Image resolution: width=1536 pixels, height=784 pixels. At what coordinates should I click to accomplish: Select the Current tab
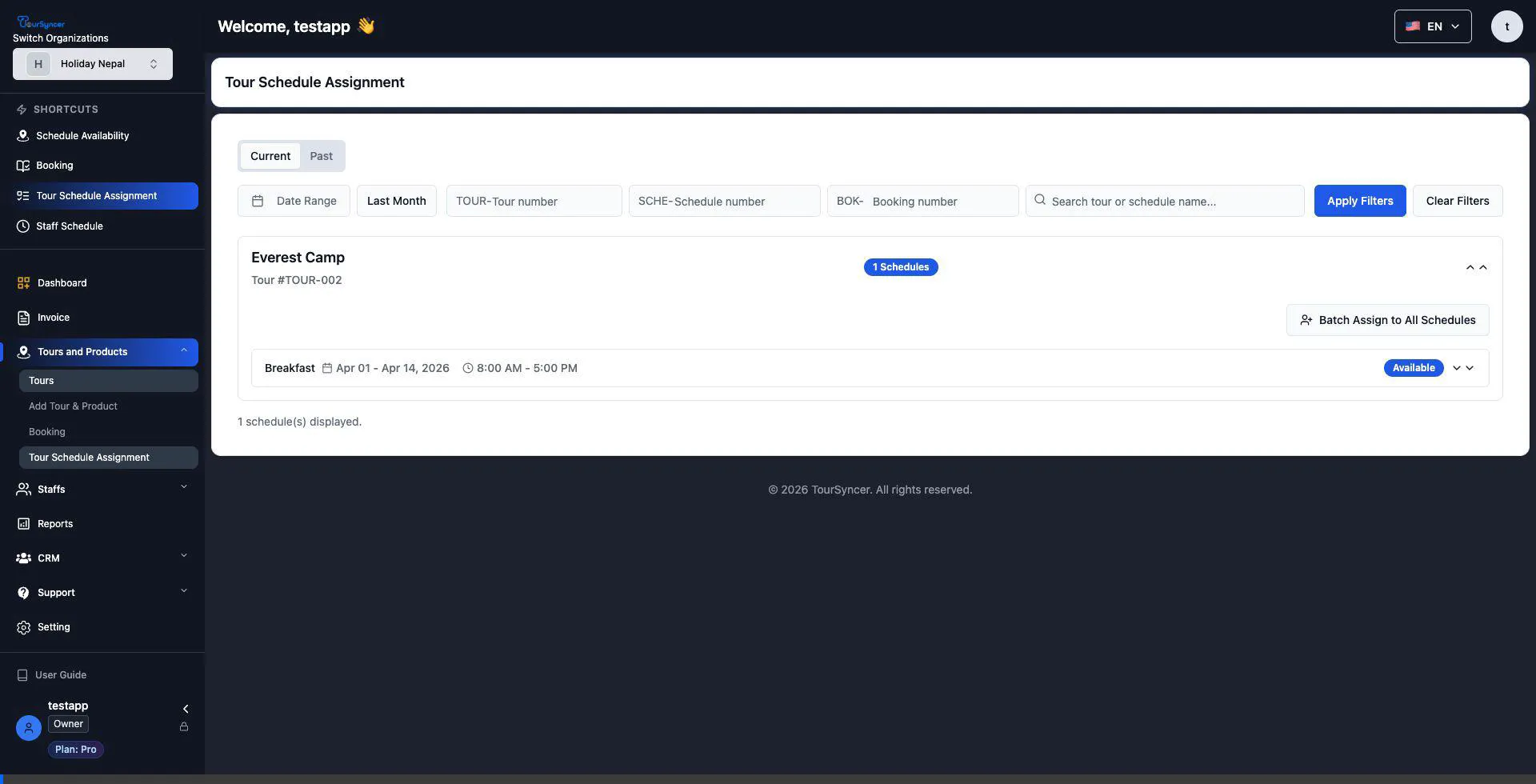[x=270, y=155]
